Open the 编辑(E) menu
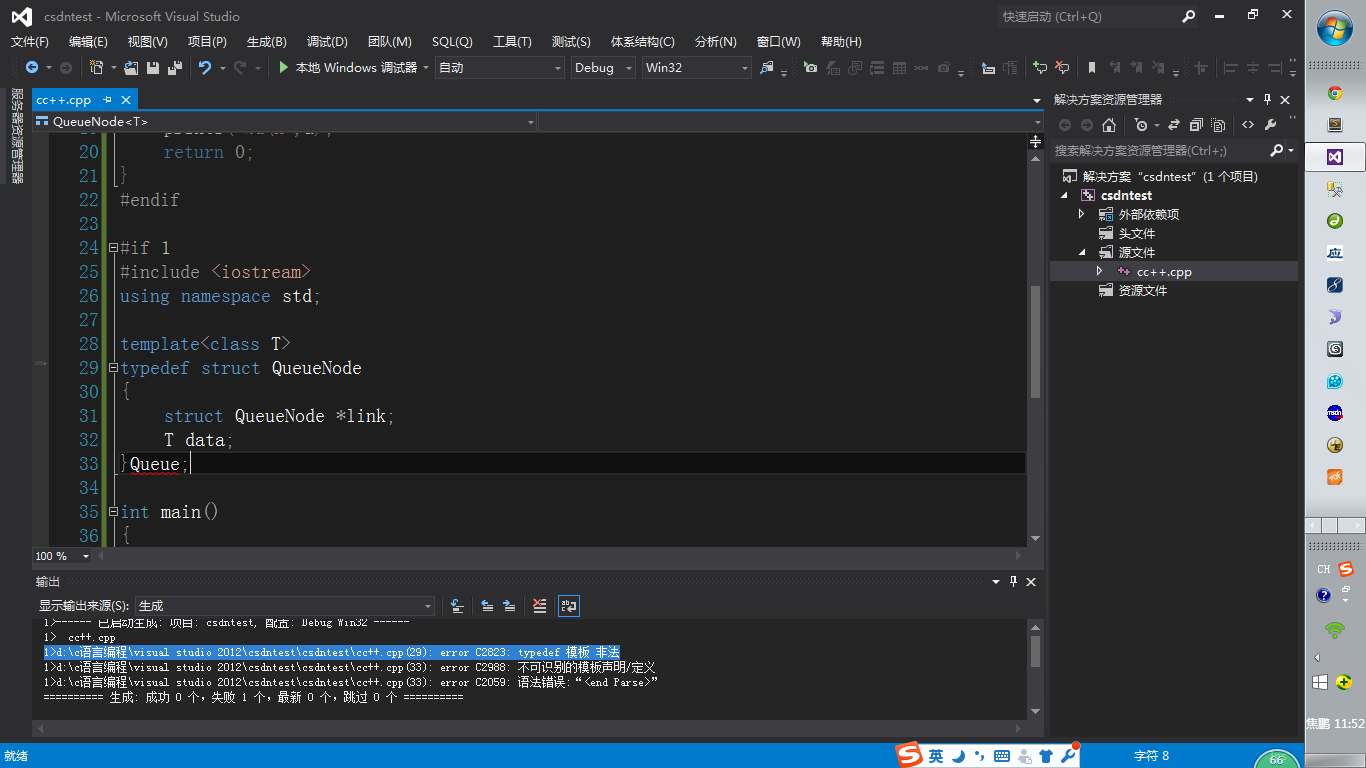The width and height of the screenshot is (1366, 768). pos(88,41)
